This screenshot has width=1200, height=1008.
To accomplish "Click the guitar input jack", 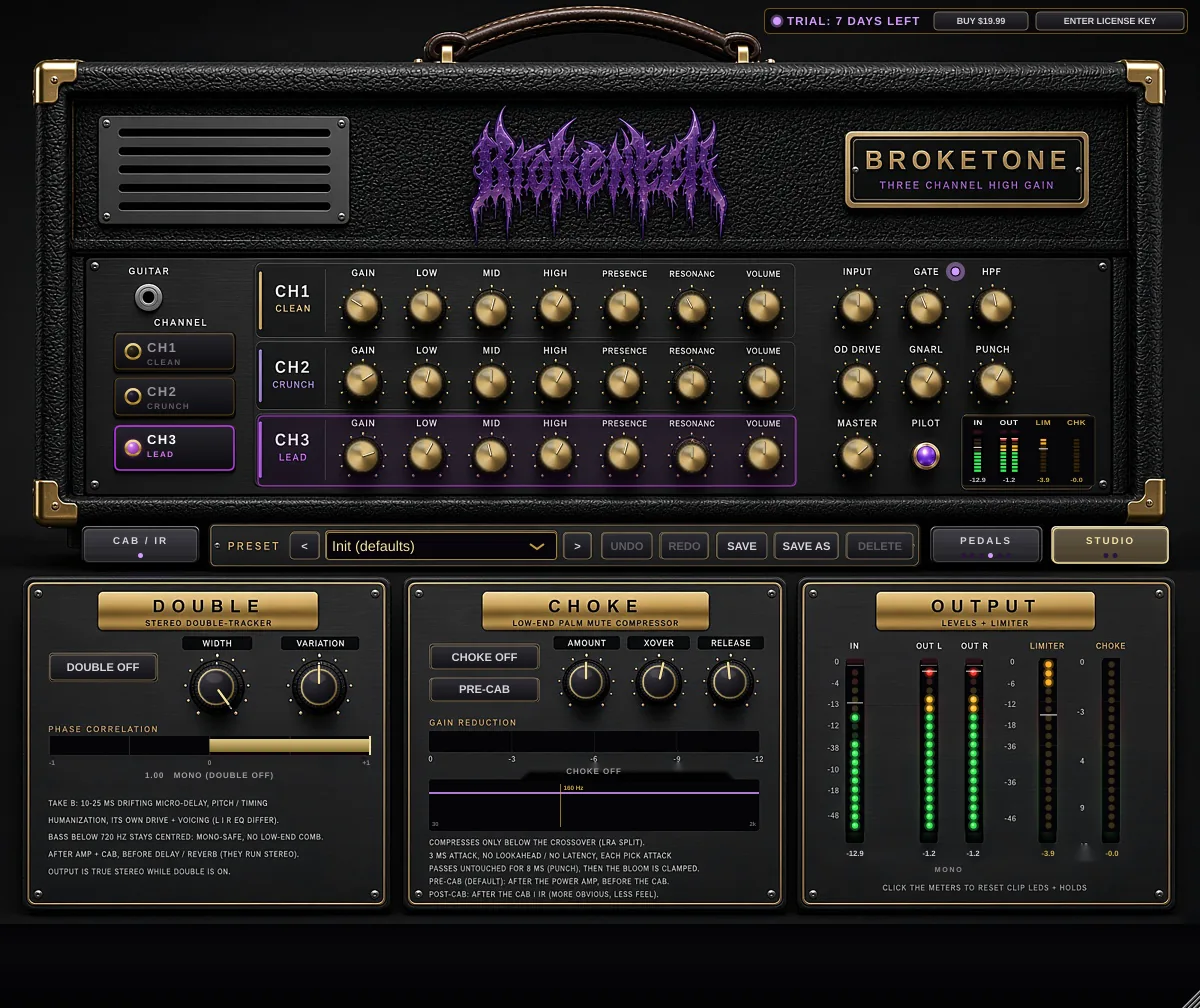I will [x=149, y=297].
